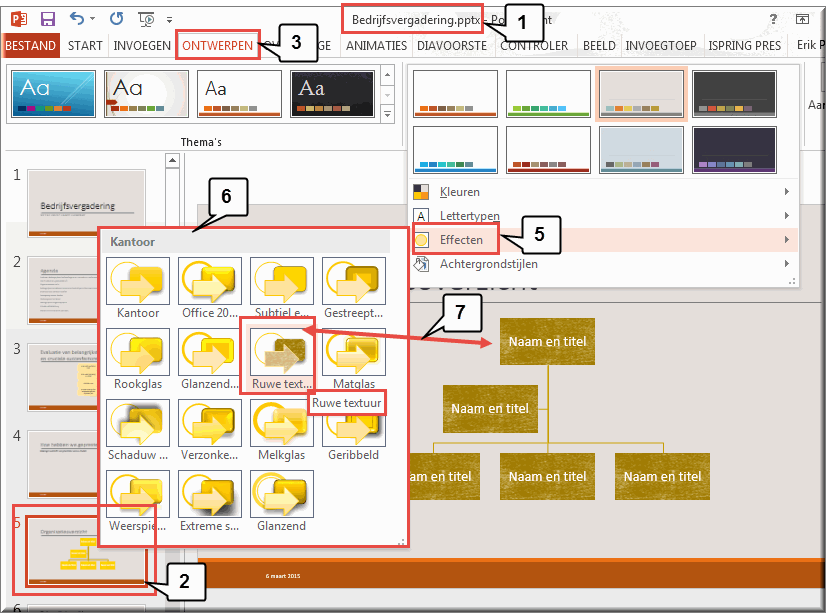Select top Naam en titel box

[547, 341]
